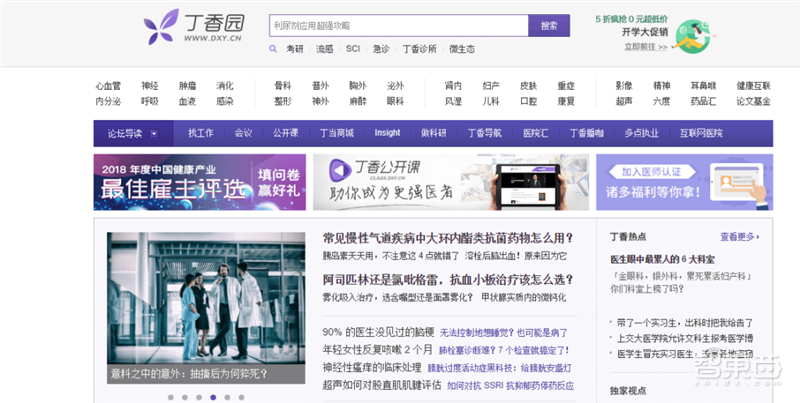Select 找工作 in the purple nav bar

pyautogui.click(x=201, y=133)
